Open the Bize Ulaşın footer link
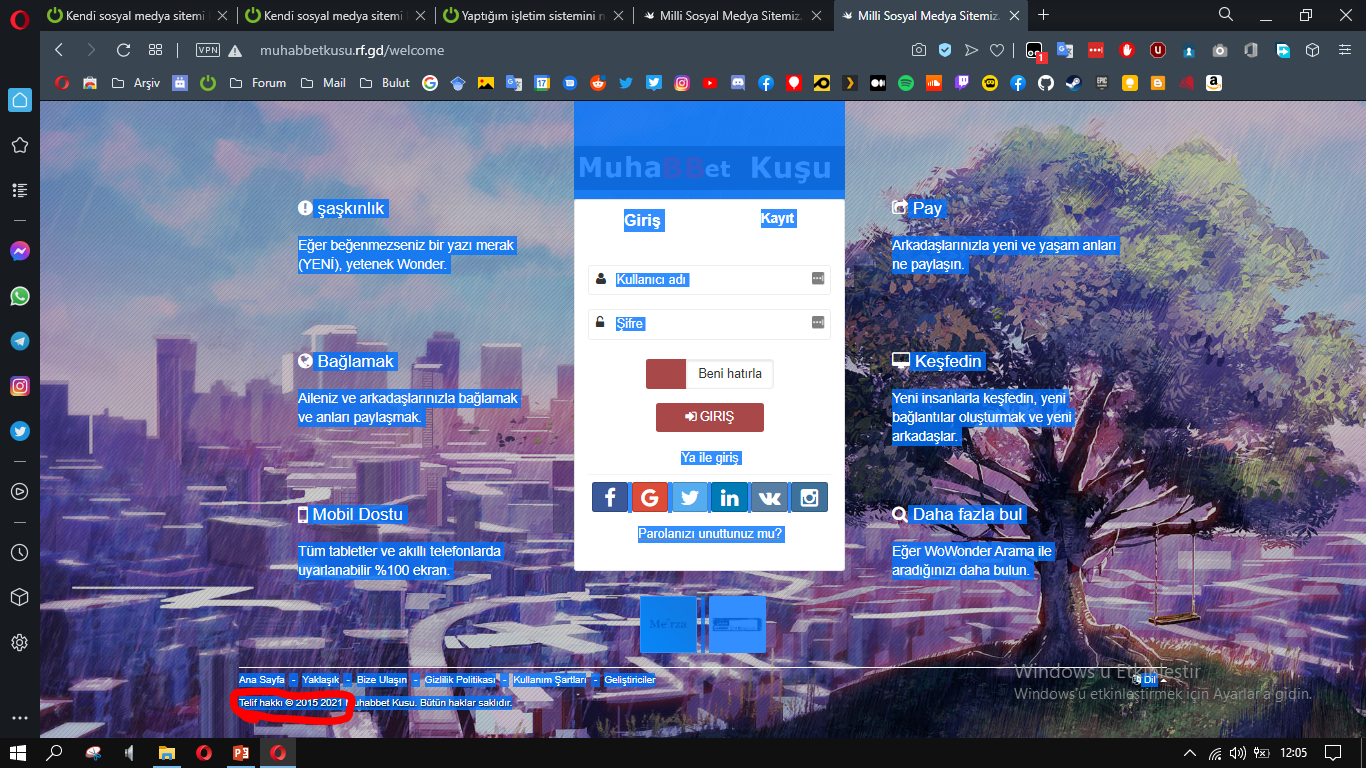This screenshot has height=768, width=1366. [x=382, y=680]
